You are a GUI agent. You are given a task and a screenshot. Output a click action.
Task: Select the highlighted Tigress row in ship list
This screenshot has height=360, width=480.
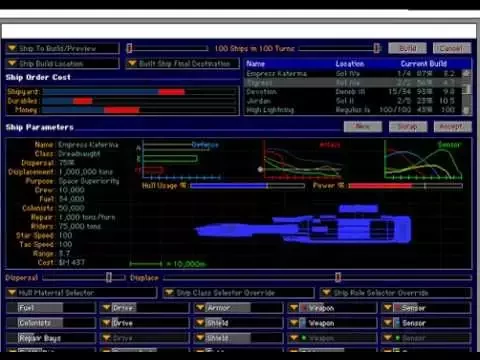354,83
